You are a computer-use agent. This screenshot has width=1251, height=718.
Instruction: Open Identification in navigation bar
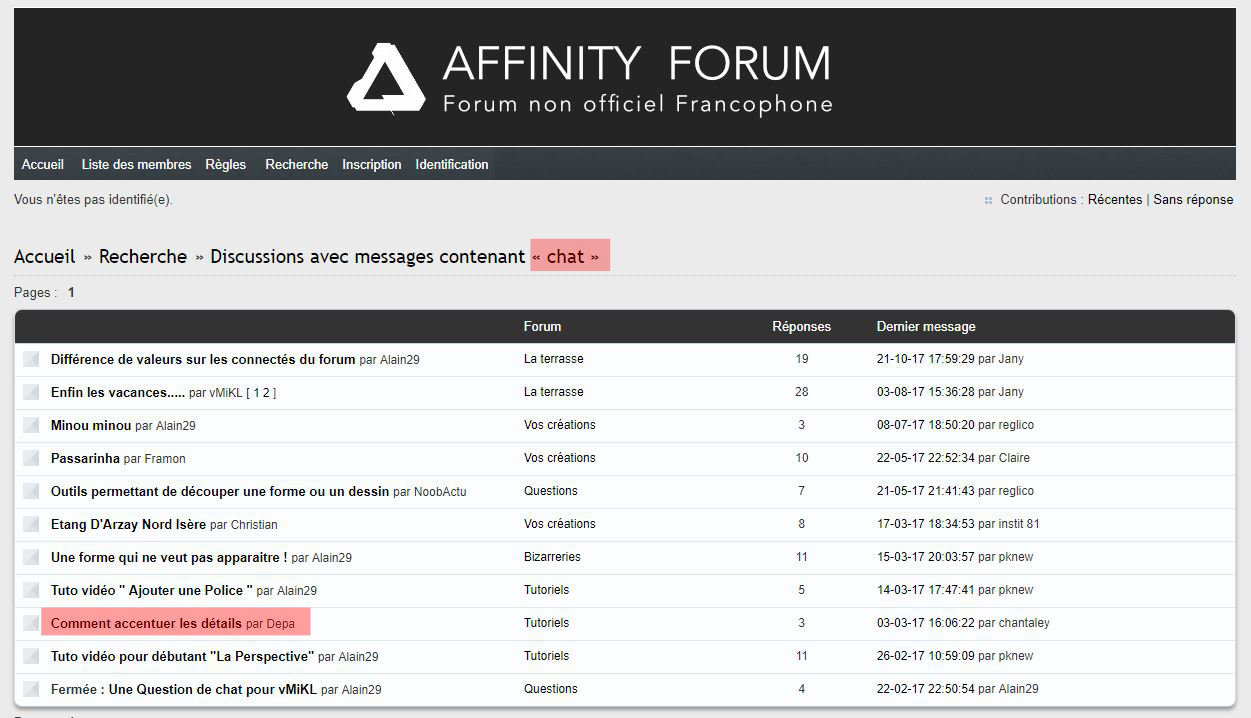(x=452, y=164)
